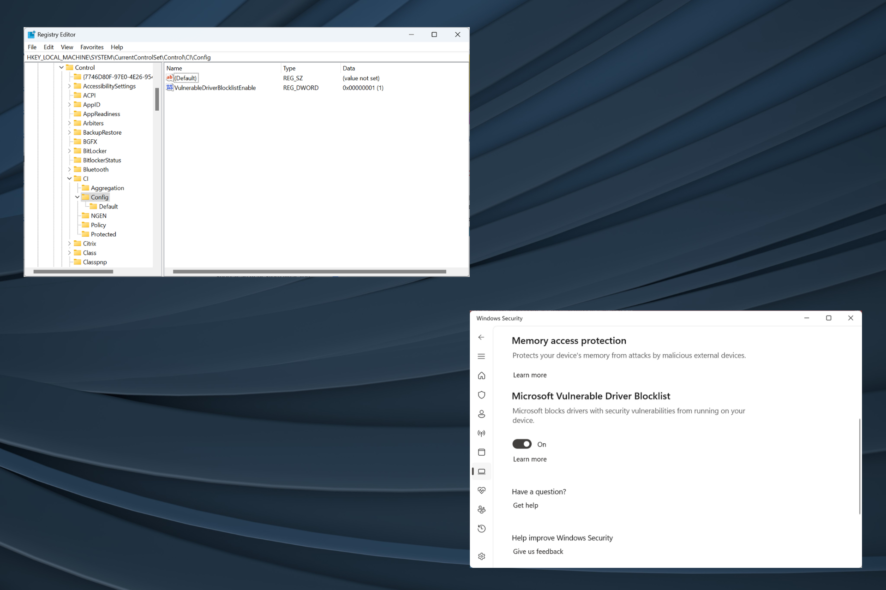This screenshot has width=886, height=590.
Task: Collapse the Config key
Action: click(77, 197)
